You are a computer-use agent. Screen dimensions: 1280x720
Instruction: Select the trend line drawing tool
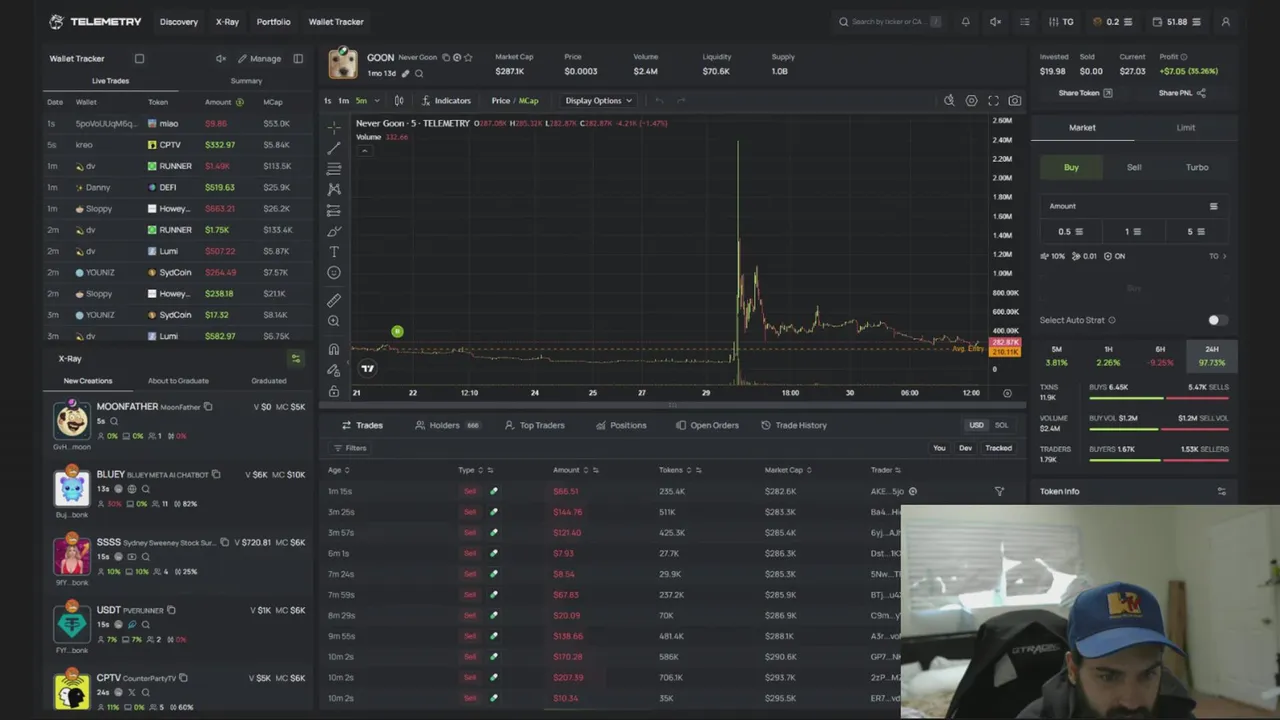tap(334, 148)
